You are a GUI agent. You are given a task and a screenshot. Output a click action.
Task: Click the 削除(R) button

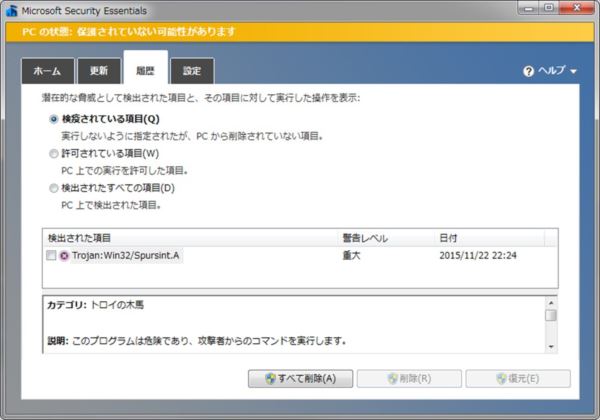[409, 379]
